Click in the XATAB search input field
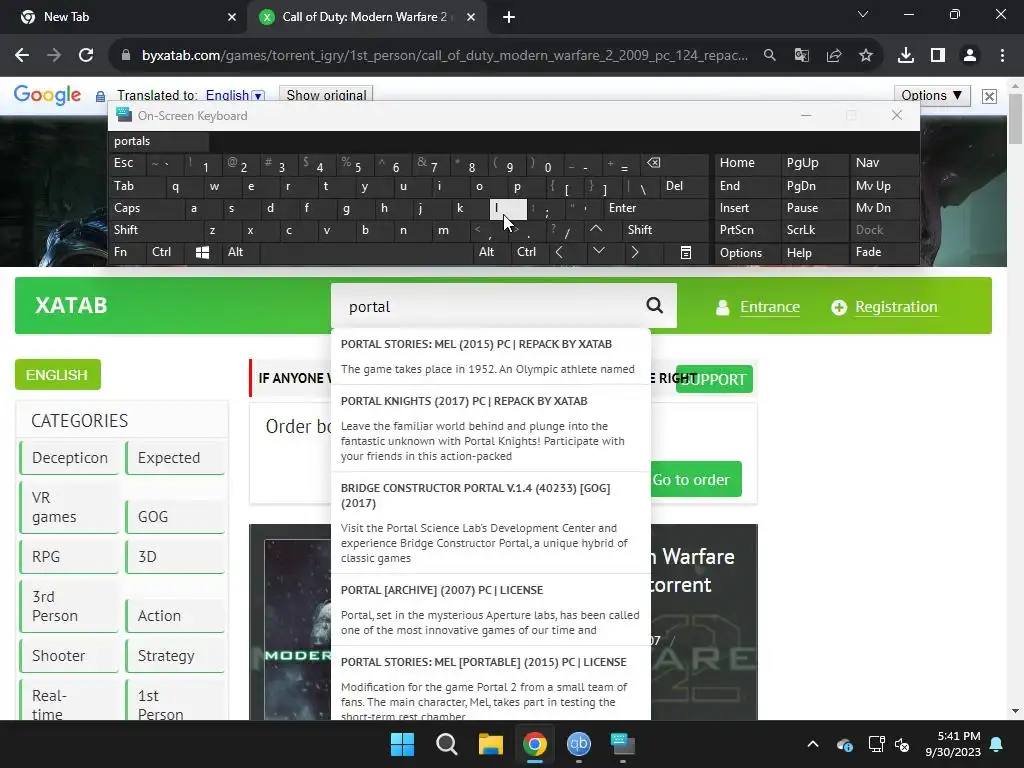Image resolution: width=1024 pixels, height=768 pixels. coord(487,306)
